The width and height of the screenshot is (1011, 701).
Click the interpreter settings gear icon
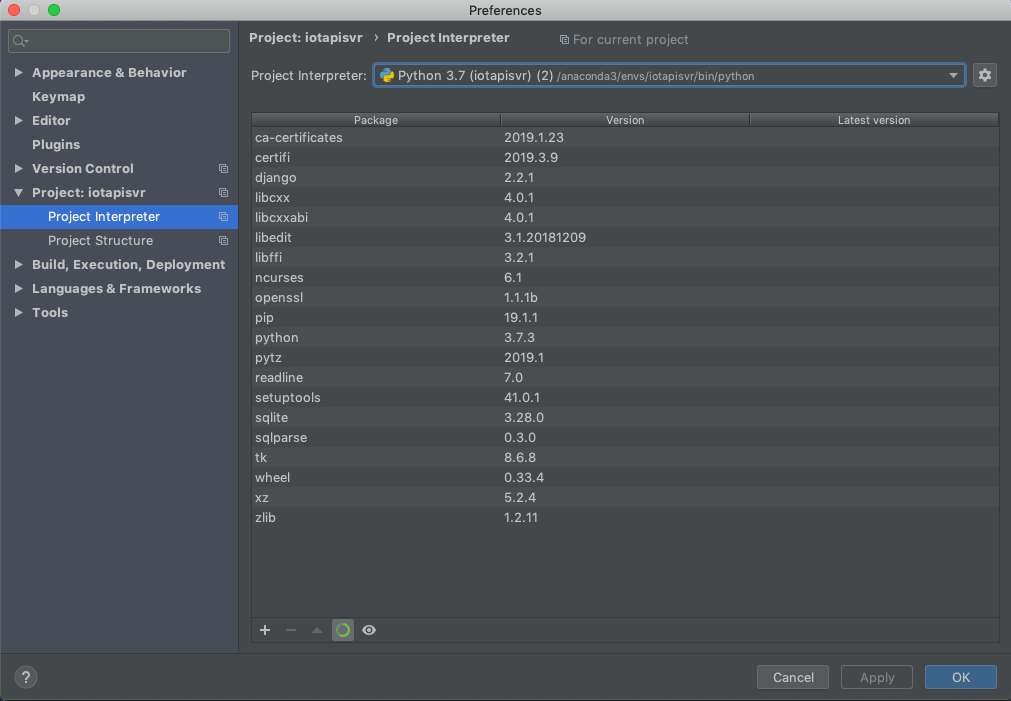(x=985, y=75)
